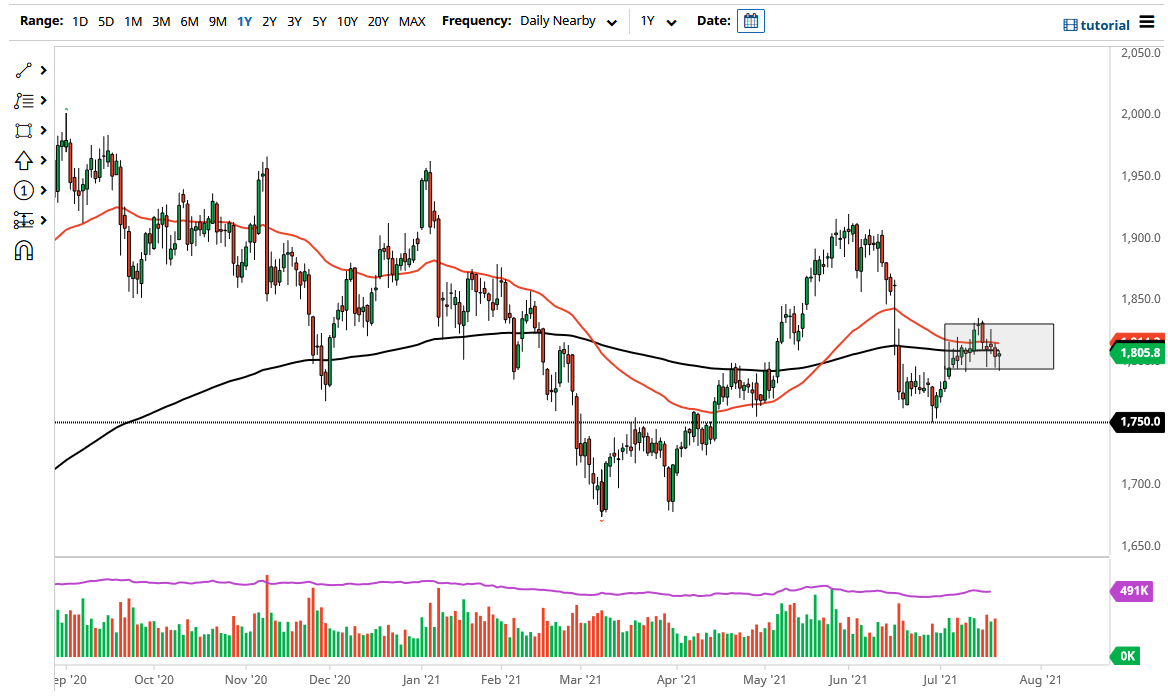Choose the up arrow marker tool
Screen dimensions: 1168x697
[24, 160]
